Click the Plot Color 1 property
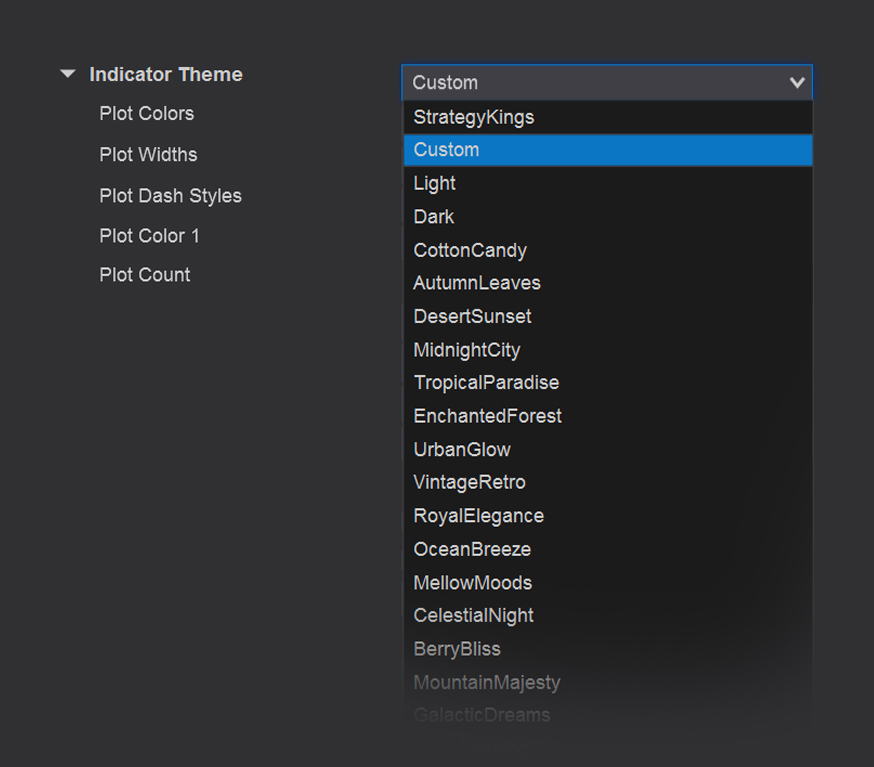This screenshot has height=767, width=874. pos(149,236)
